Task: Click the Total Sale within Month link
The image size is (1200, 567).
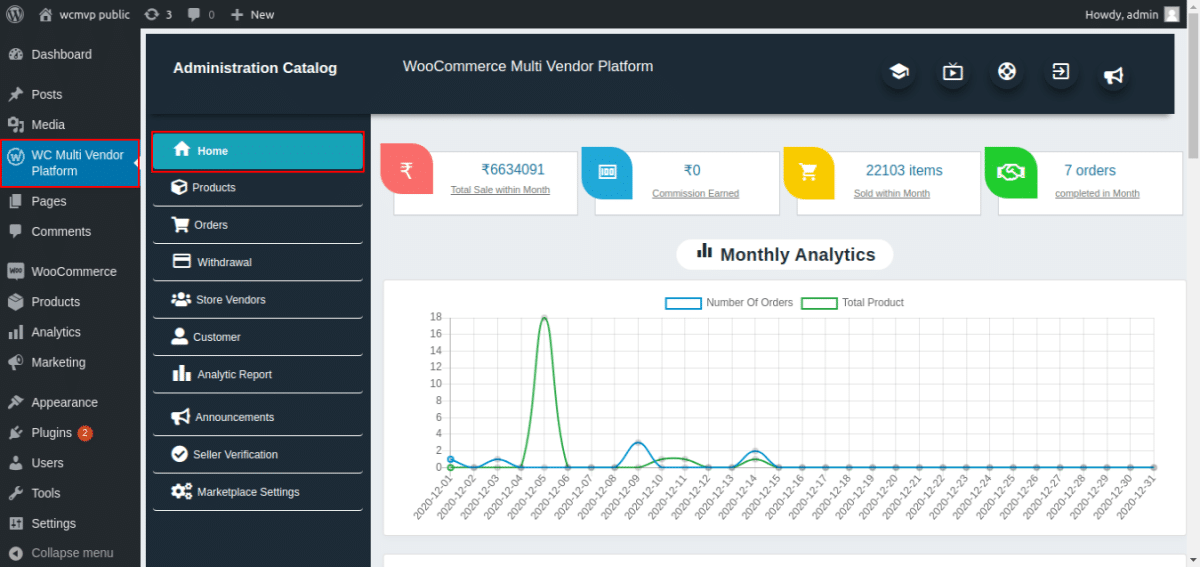Action: pyautogui.click(x=499, y=190)
